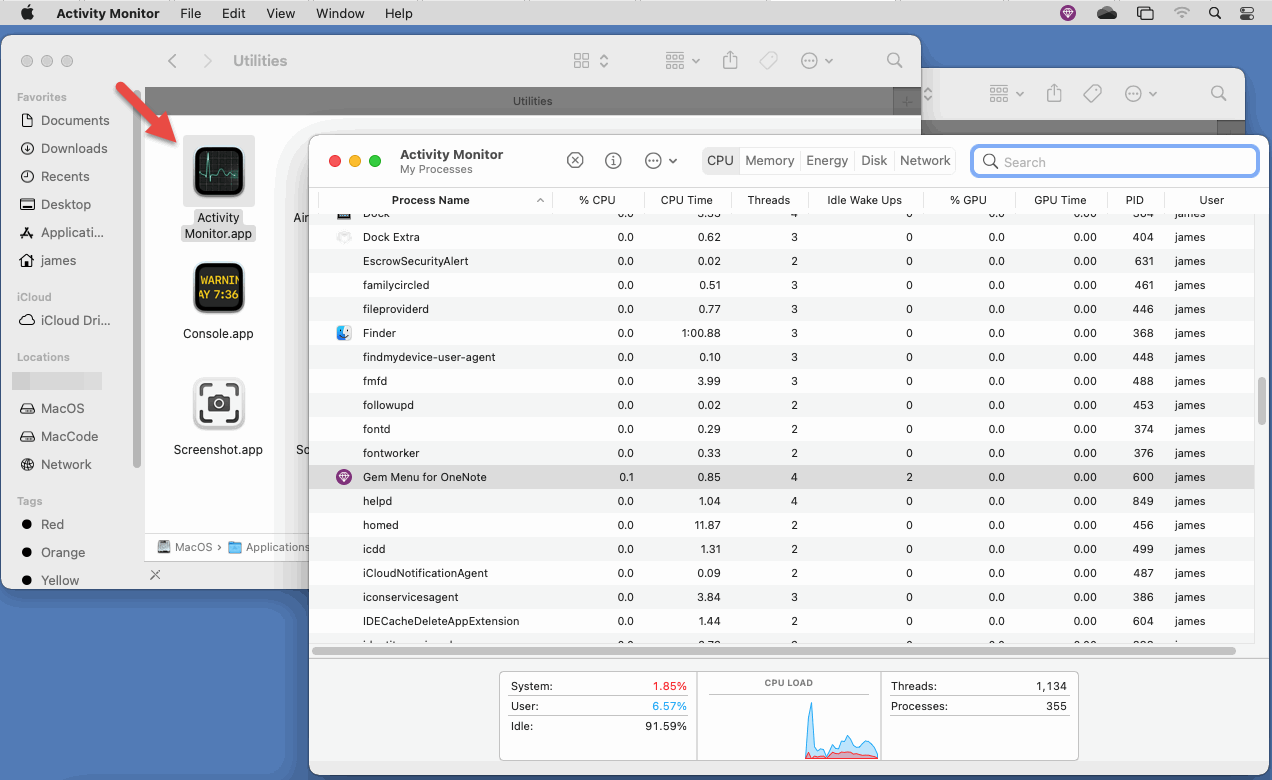
Task: Click the stop process (X) icon
Action: click(575, 160)
